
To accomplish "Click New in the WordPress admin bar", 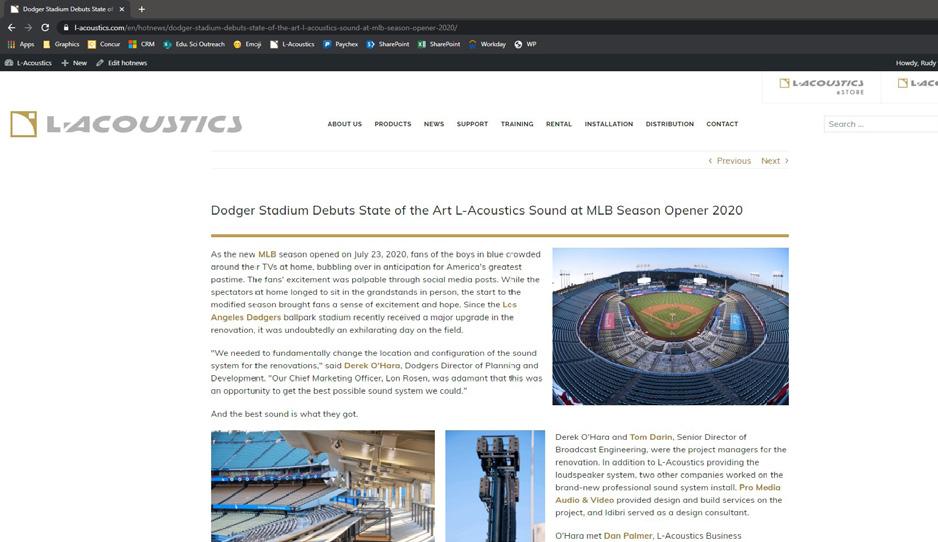I will coord(74,63).
